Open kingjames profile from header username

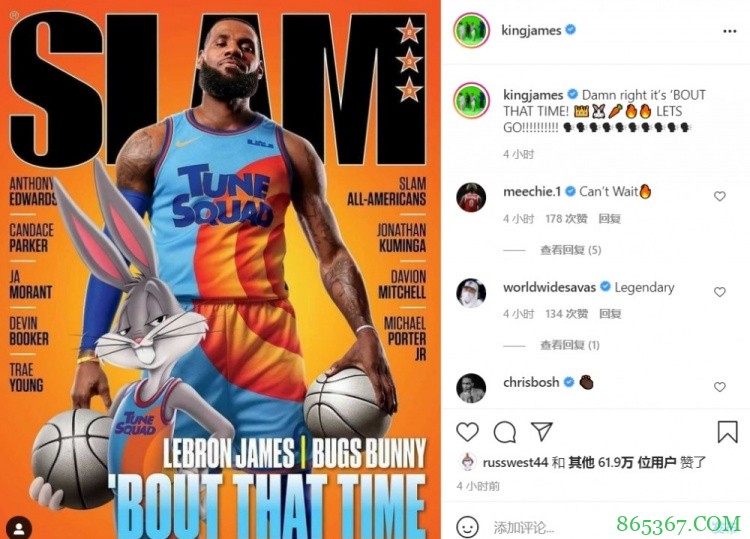click(x=531, y=30)
